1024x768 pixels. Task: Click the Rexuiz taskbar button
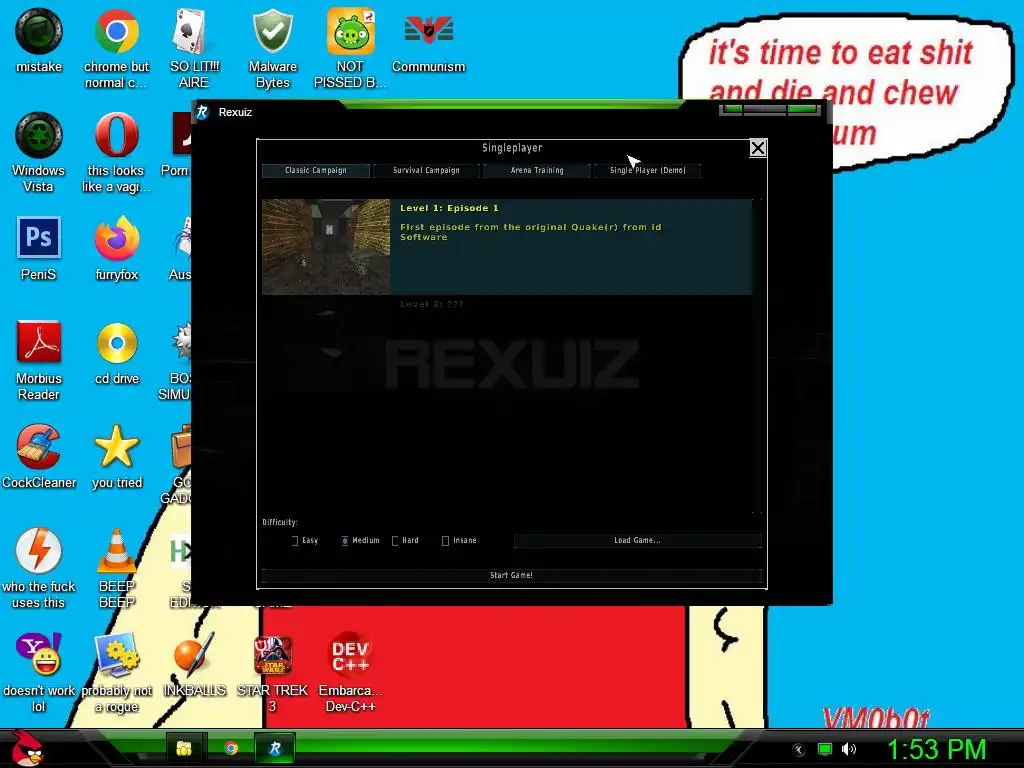pyautogui.click(x=275, y=748)
